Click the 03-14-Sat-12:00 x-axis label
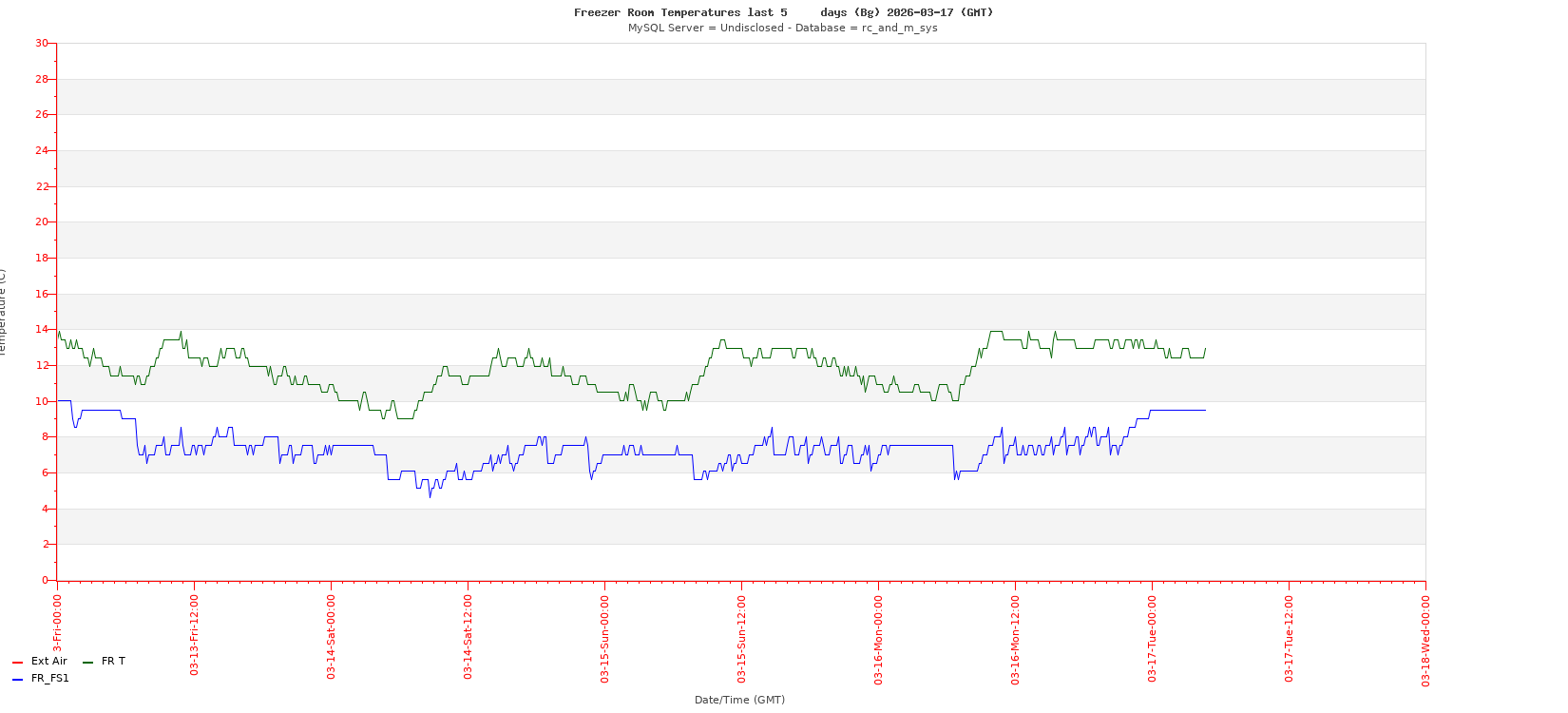This screenshot has height=713, width=1568. point(468,637)
